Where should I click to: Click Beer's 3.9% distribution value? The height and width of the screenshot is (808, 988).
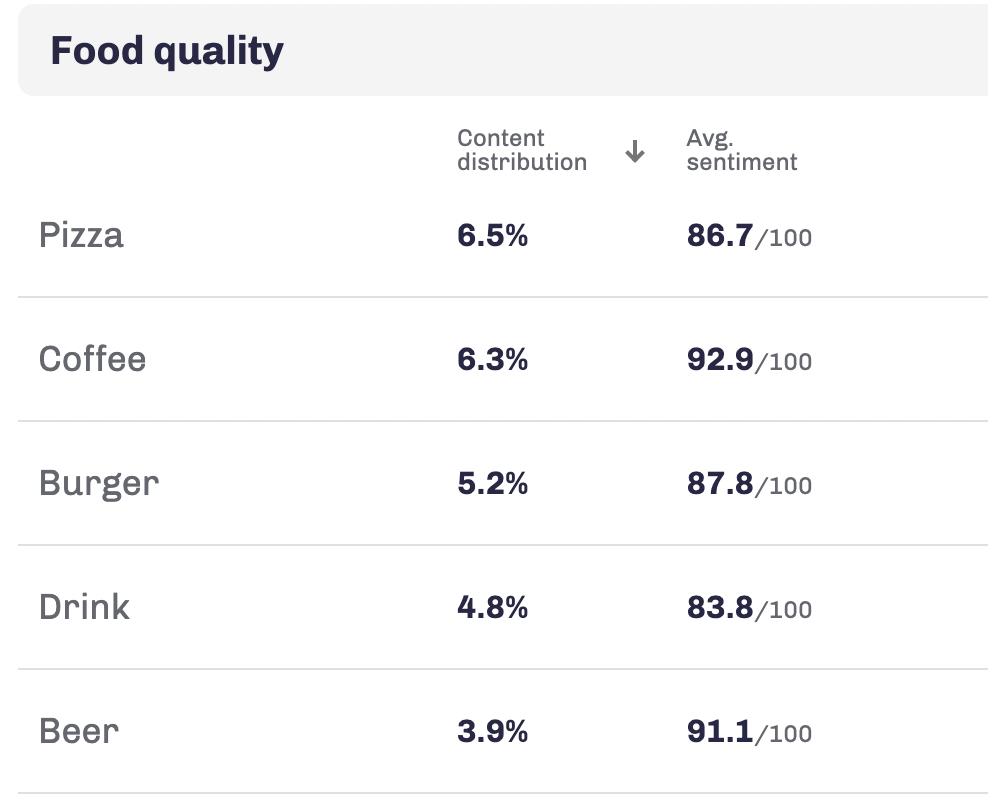coord(492,732)
